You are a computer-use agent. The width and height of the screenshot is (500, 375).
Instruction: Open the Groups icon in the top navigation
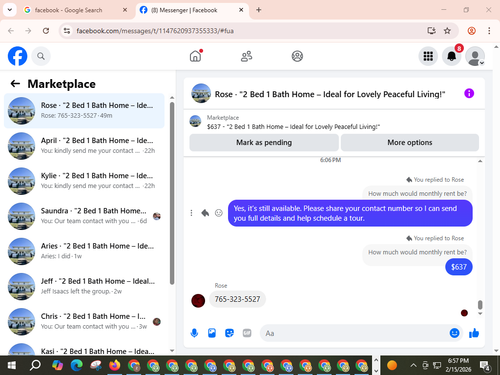297,56
